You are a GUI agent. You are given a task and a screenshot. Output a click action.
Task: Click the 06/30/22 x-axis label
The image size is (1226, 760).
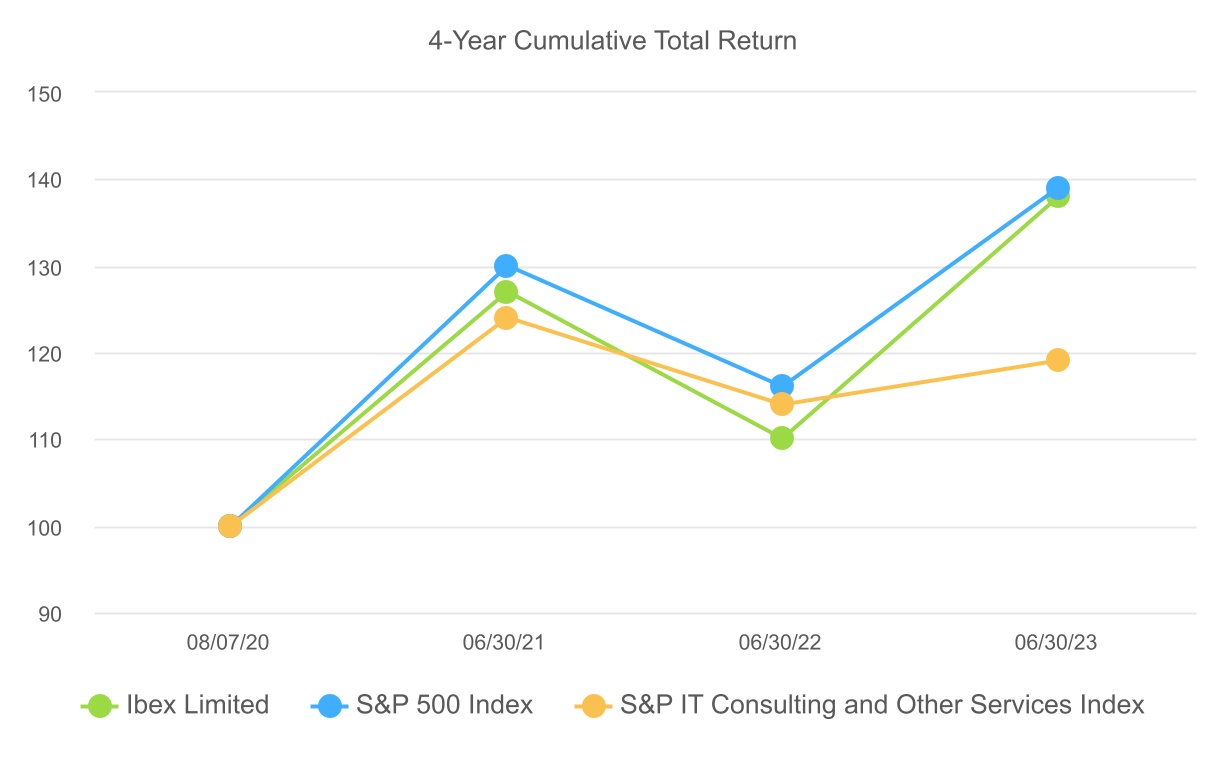(782, 643)
